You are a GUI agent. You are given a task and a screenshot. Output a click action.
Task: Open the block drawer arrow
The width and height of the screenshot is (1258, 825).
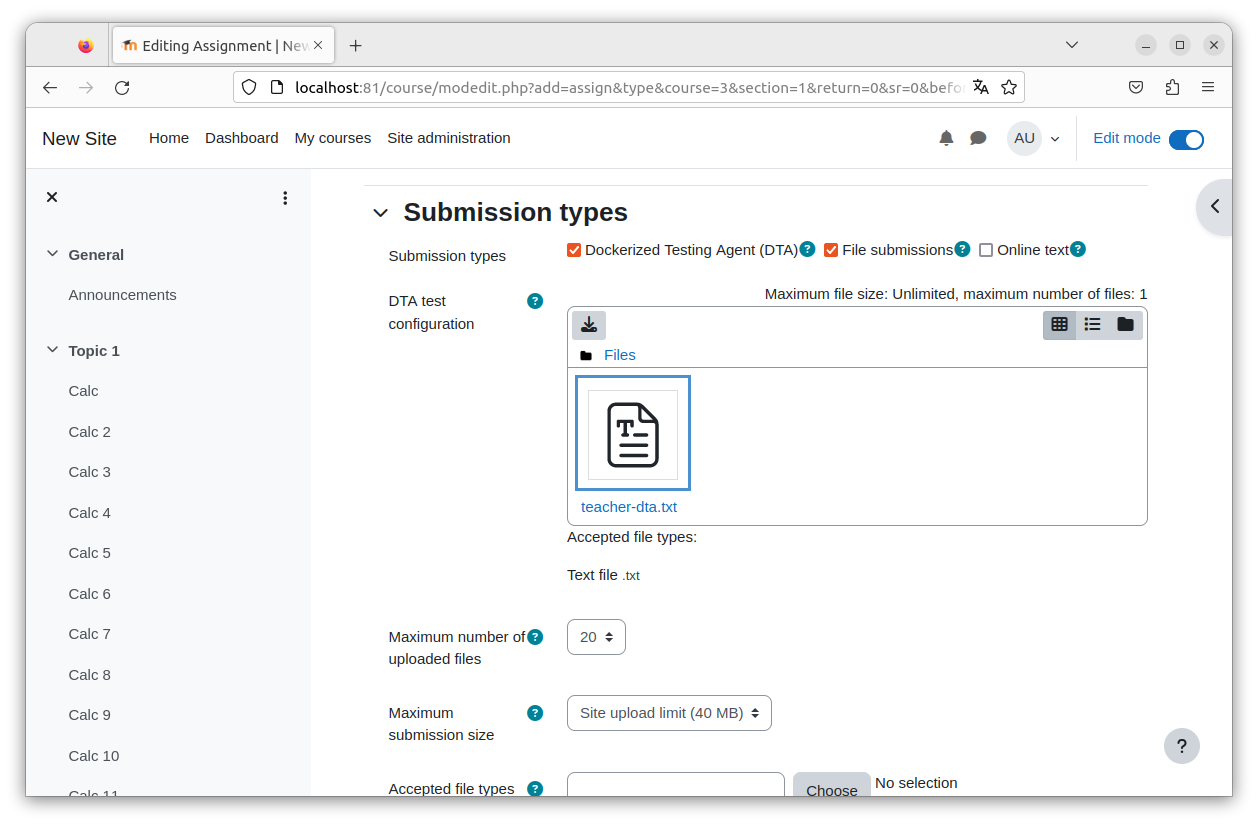(1215, 207)
